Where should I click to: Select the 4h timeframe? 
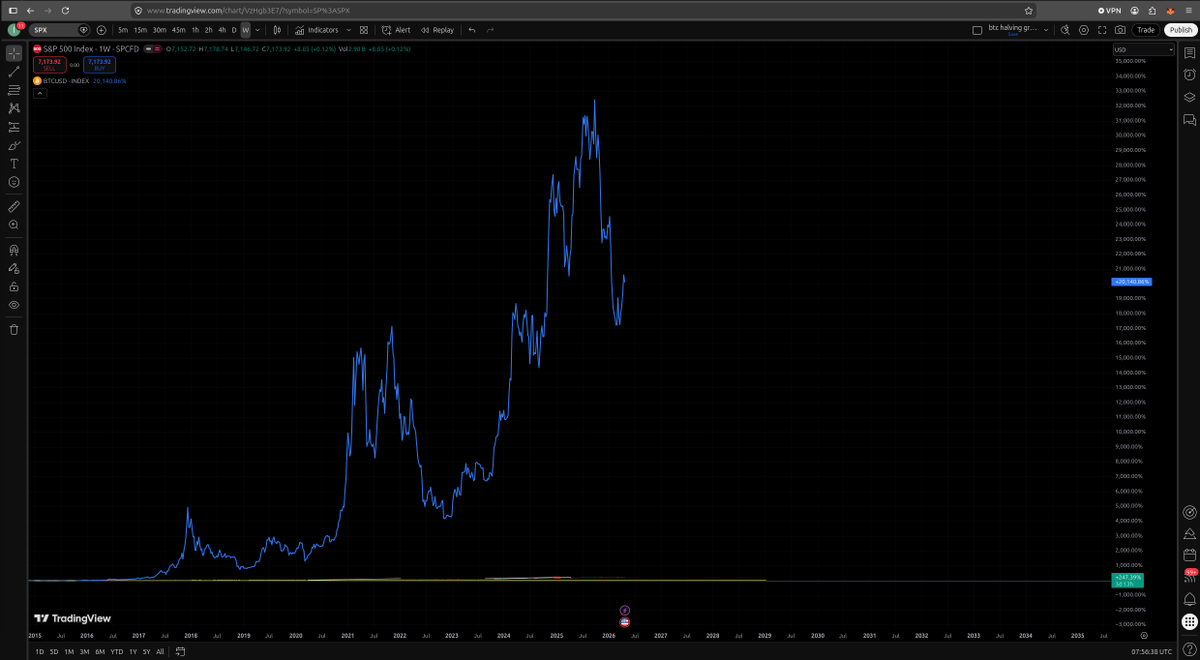[221, 30]
